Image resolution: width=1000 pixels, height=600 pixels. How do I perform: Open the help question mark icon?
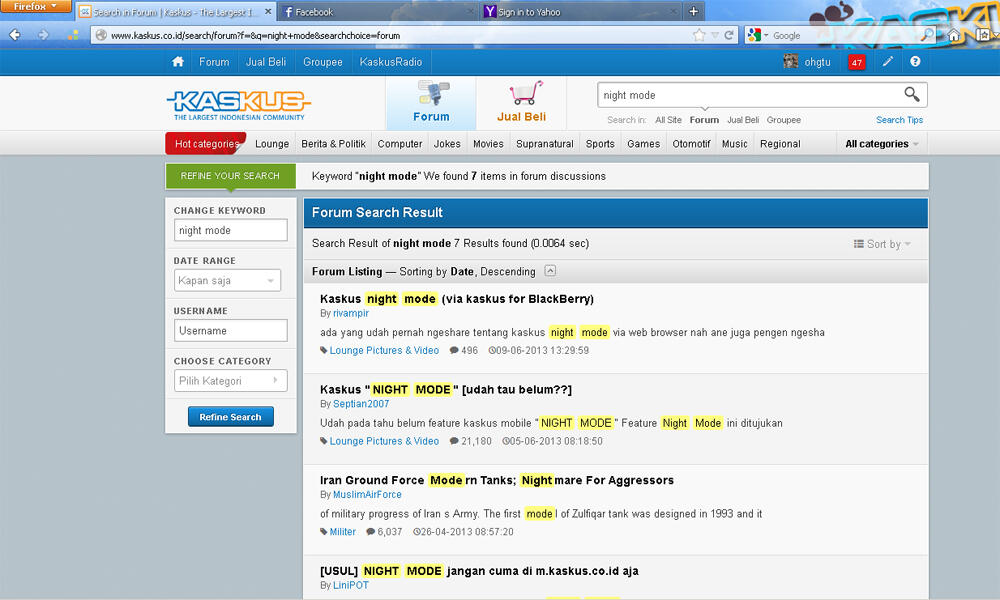point(915,62)
